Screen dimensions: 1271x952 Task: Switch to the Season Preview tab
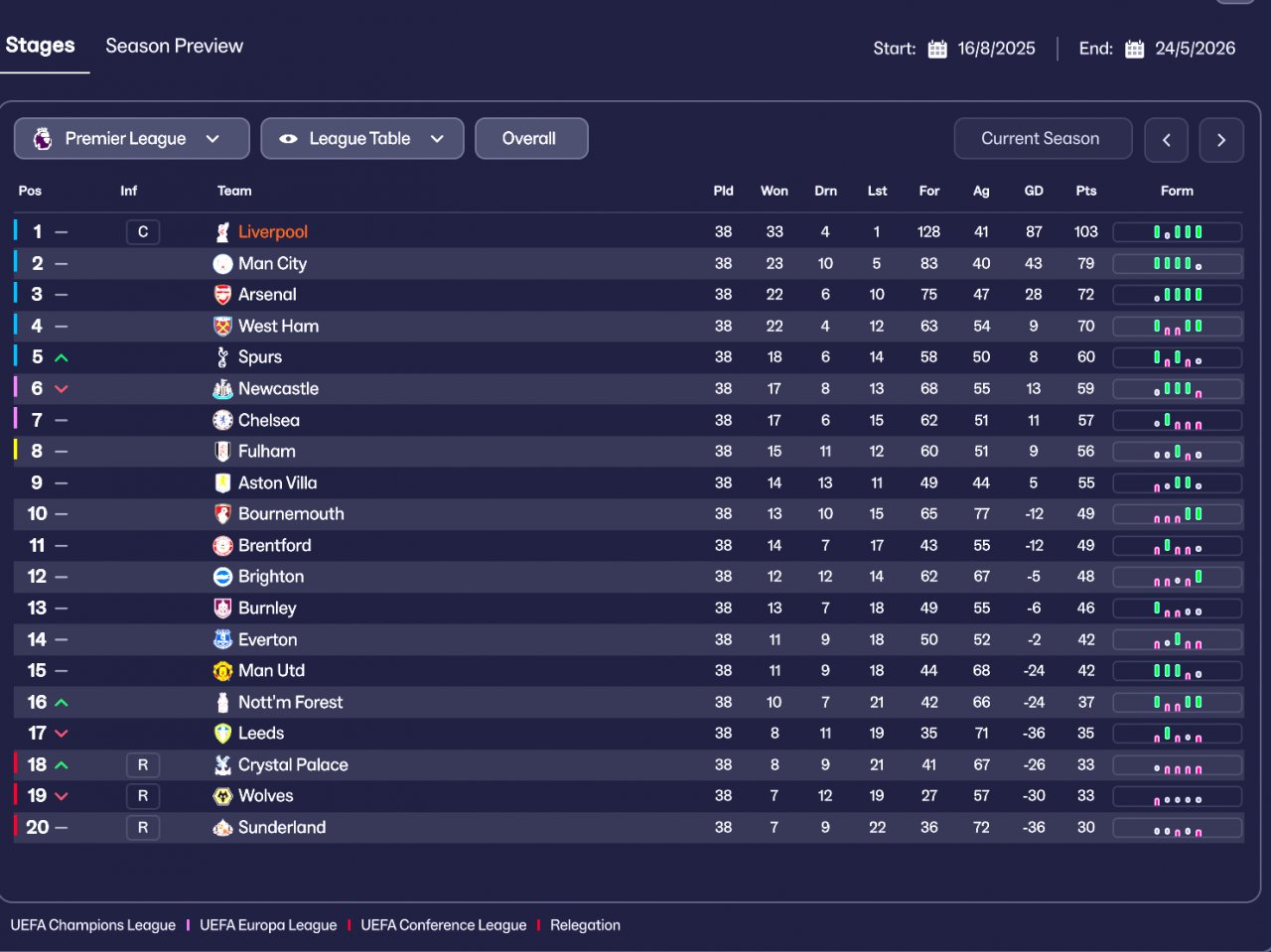pyautogui.click(x=174, y=46)
